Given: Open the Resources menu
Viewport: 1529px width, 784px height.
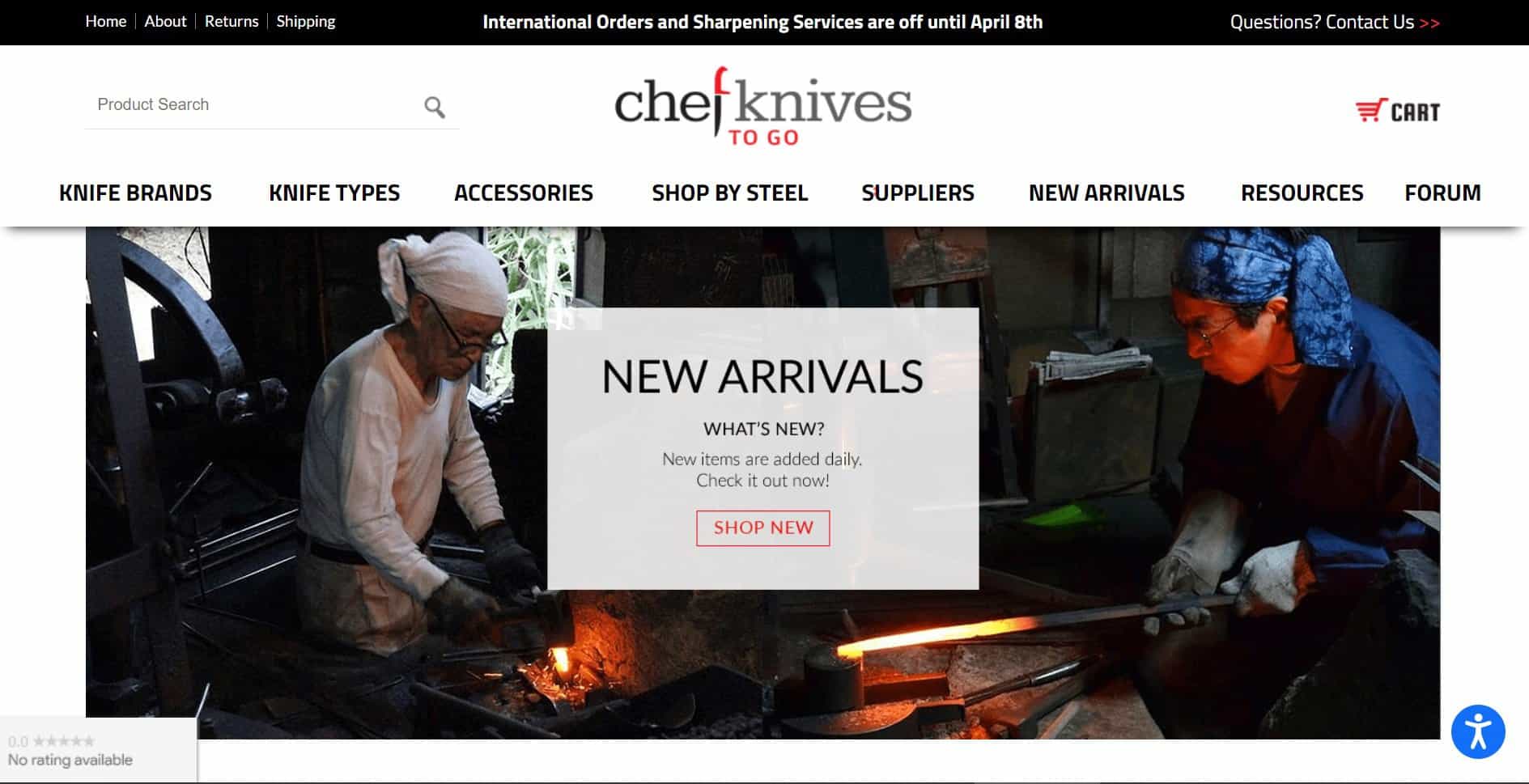Looking at the screenshot, I should click(1302, 193).
